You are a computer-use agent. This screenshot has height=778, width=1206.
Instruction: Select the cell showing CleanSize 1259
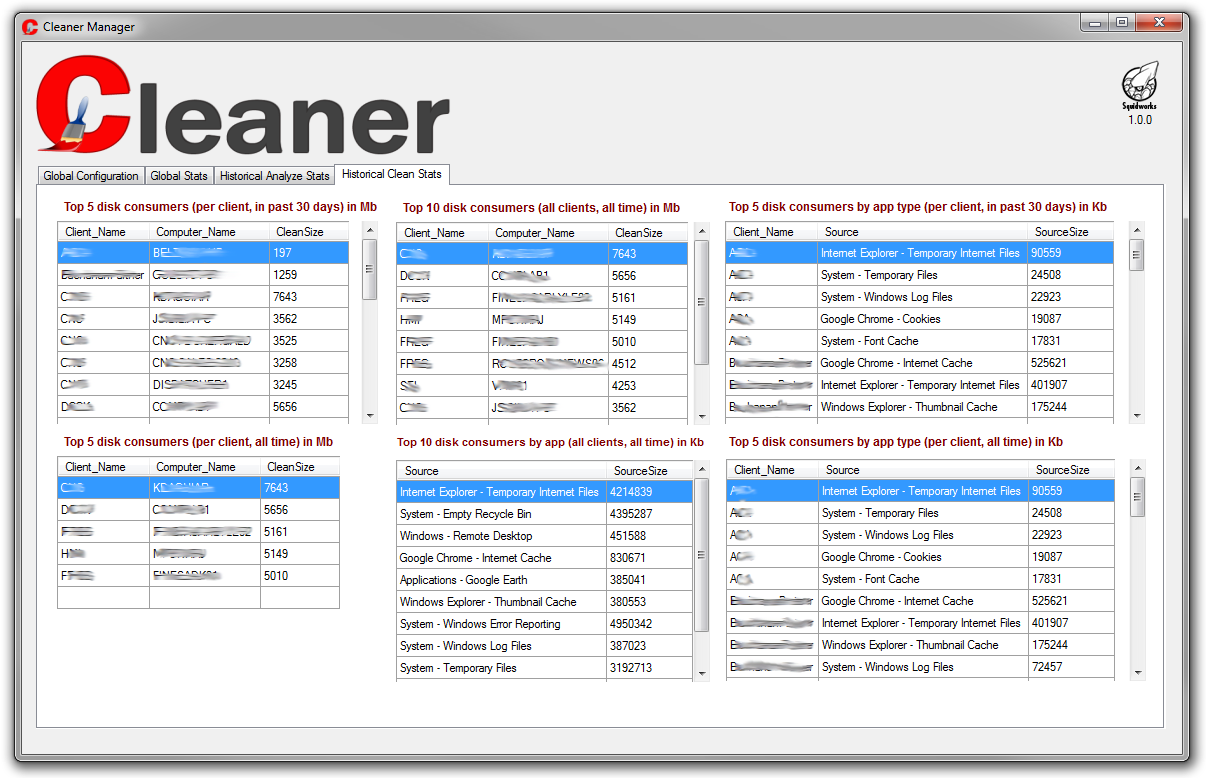tap(309, 275)
